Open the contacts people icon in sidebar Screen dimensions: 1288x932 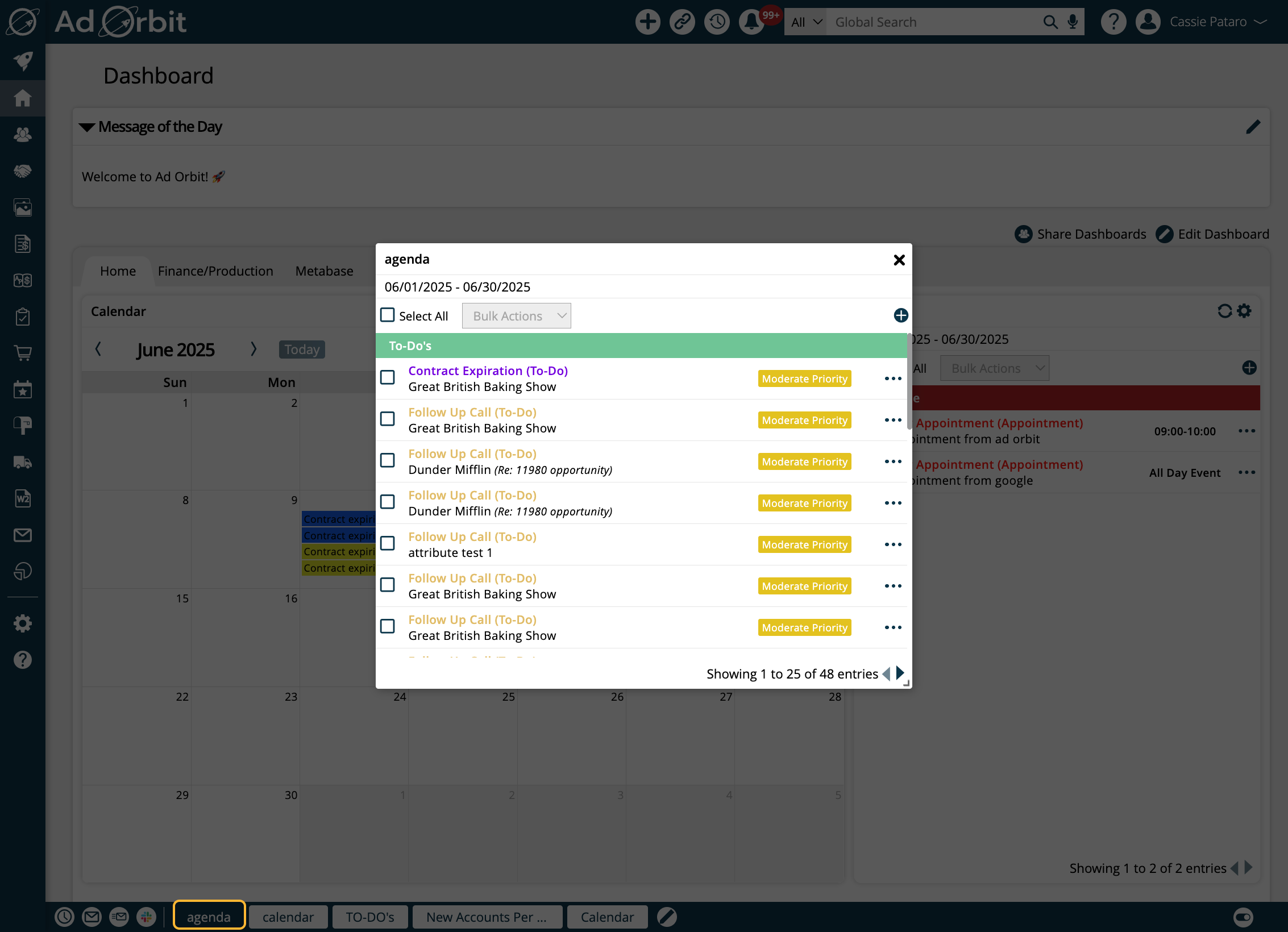click(x=23, y=135)
